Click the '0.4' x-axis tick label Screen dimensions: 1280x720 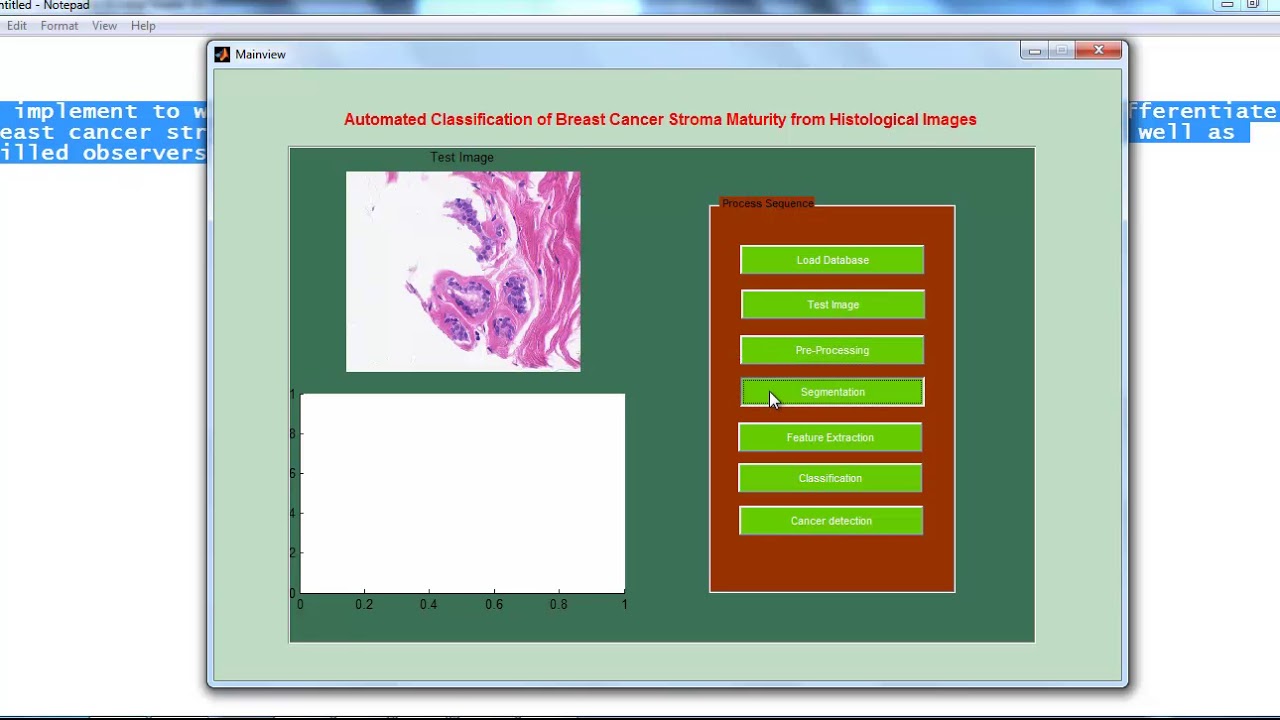coord(428,604)
